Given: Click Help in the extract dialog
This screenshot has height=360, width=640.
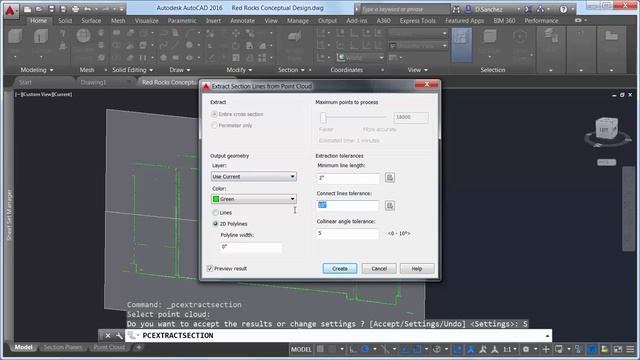Looking at the screenshot, I should (417, 269).
